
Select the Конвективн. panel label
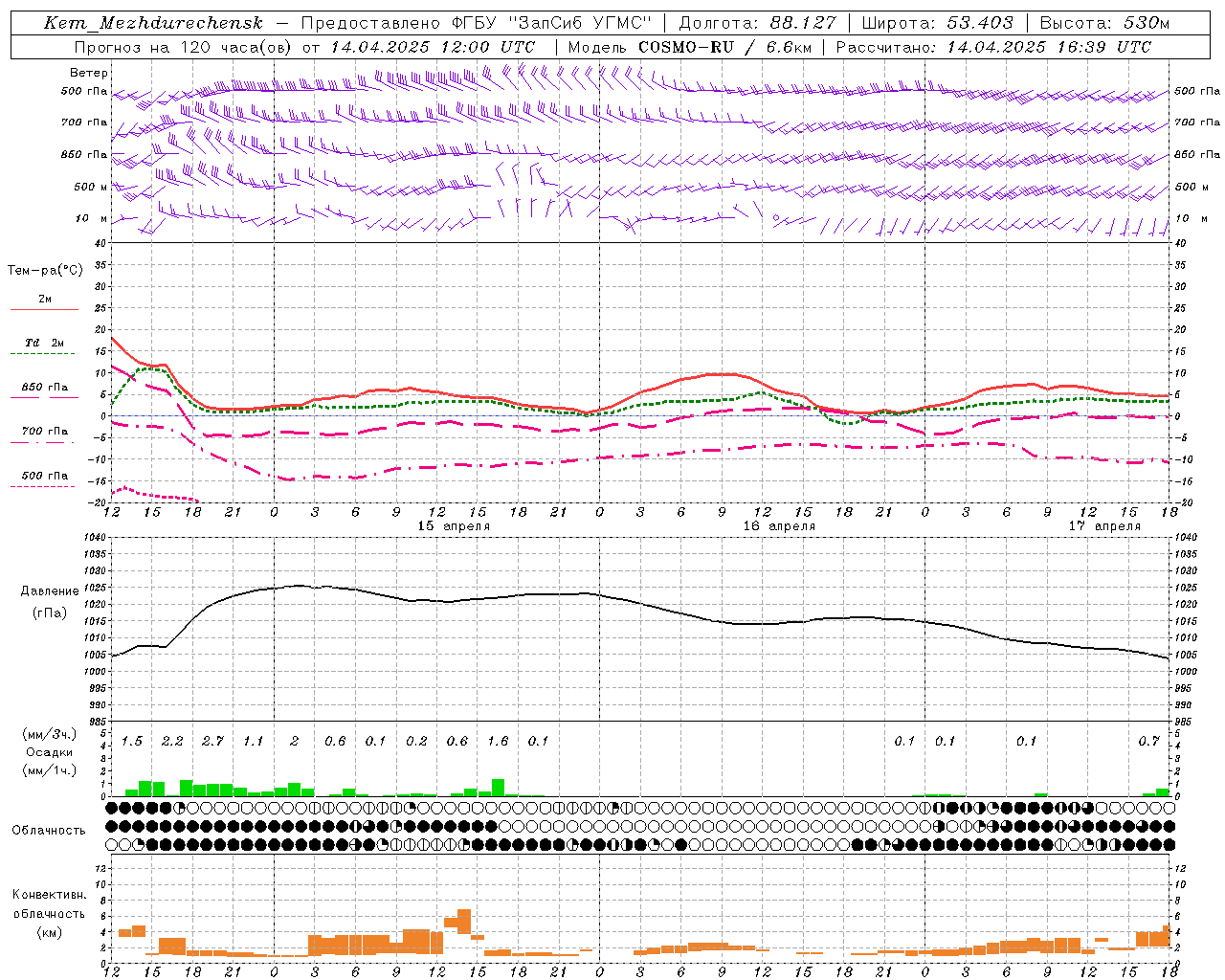pyautogui.click(x=50, y=895)
